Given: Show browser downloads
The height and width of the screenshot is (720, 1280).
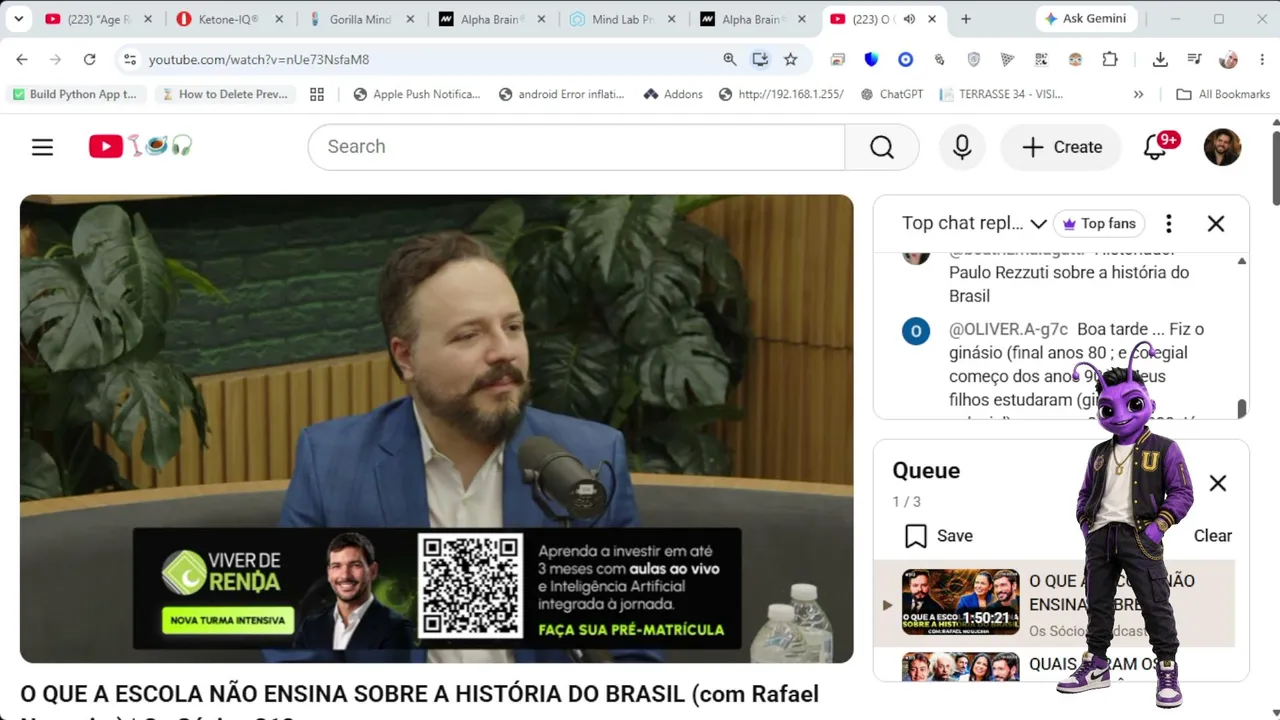Looking at the screenshot, I should [x=1160, y=60].
